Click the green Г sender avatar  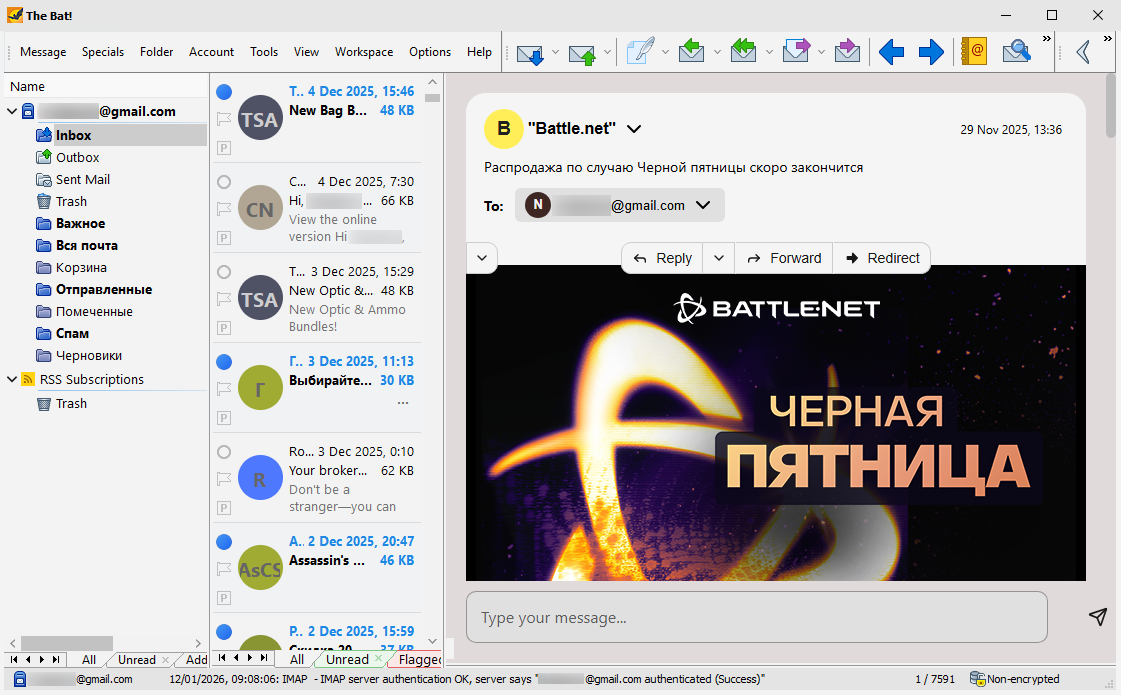click(x=260, y=388)
